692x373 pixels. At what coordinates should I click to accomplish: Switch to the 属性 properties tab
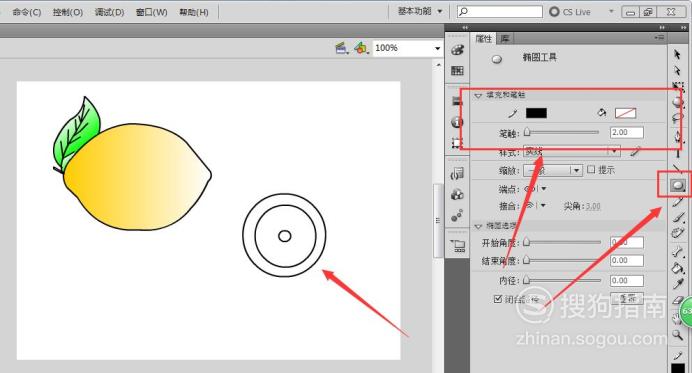point(484,39)
